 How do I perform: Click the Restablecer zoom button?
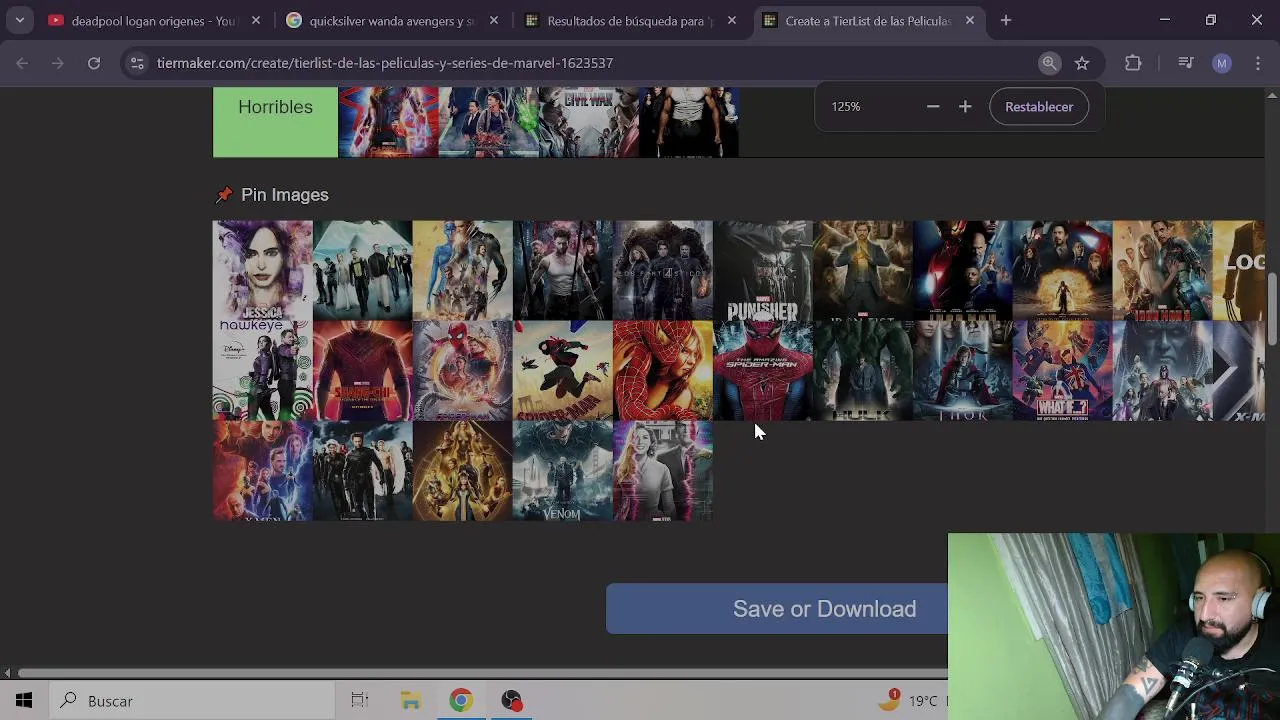(1039, 106)
